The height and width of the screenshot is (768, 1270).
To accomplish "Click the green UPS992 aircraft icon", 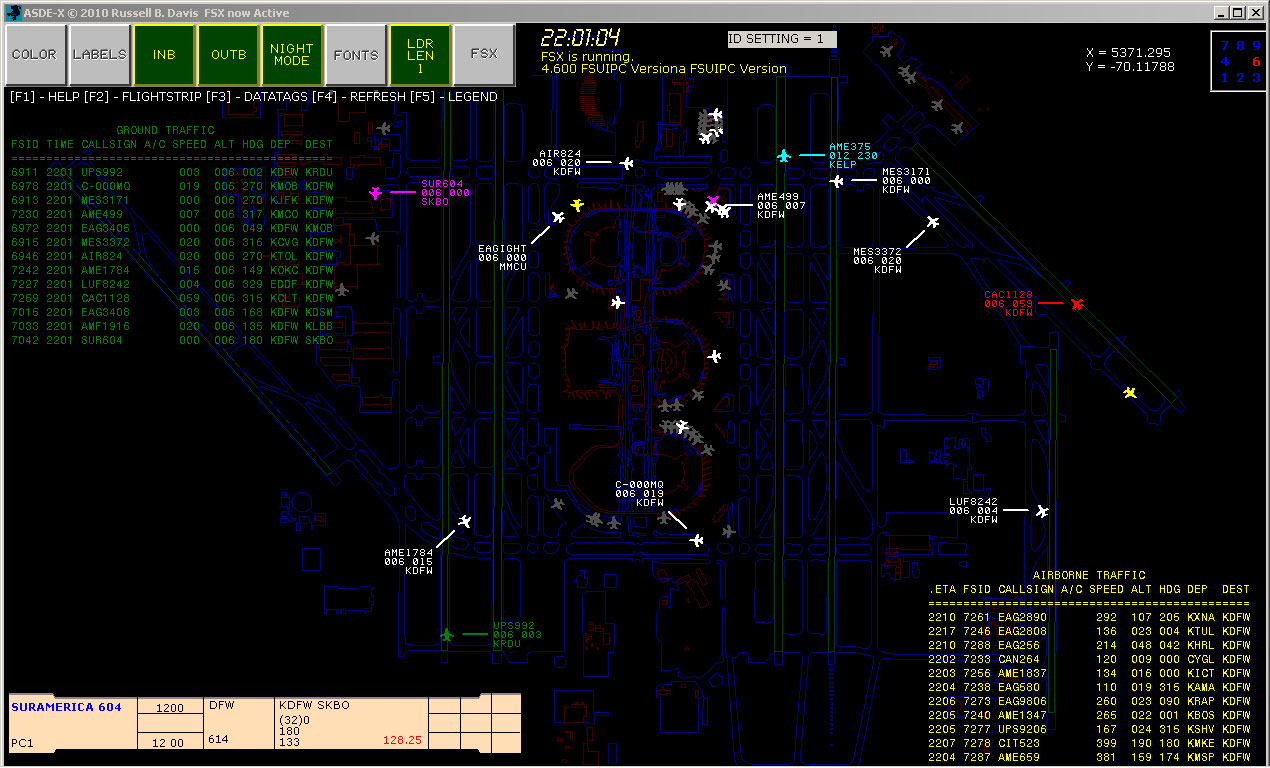I will [446, 633].
